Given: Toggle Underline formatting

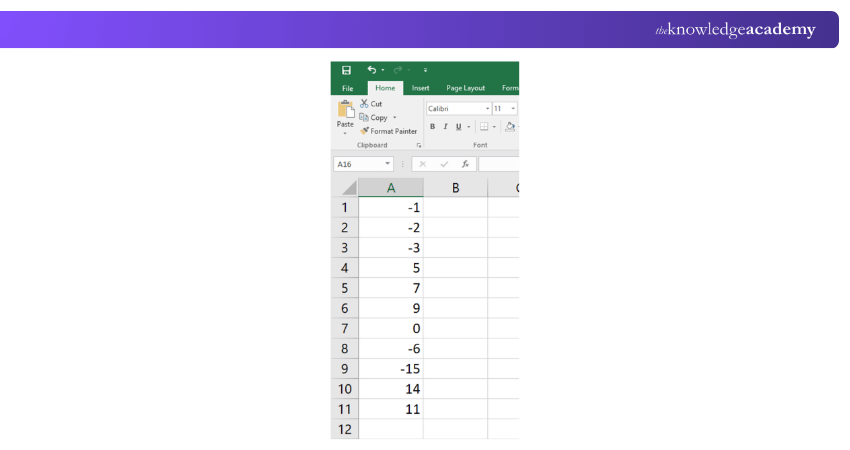Looking at the screenshot, I should tap(459, 126).
